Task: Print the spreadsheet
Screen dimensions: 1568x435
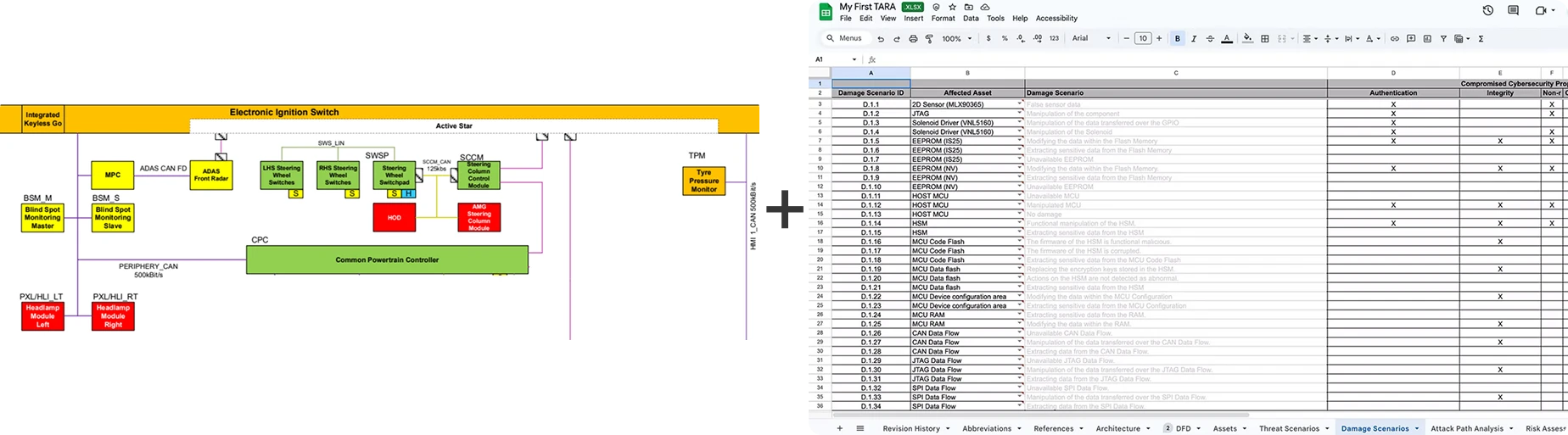Action: [913, 38]
